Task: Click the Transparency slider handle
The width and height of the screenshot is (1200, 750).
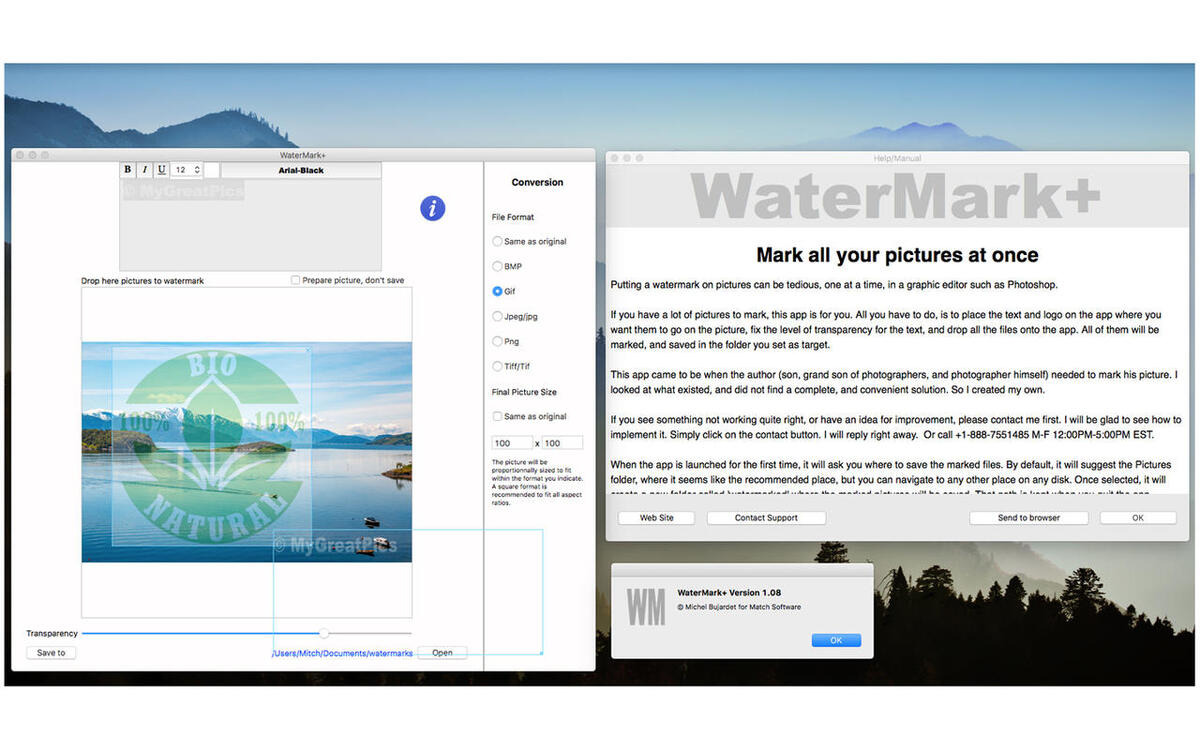Action: (324, 633)
